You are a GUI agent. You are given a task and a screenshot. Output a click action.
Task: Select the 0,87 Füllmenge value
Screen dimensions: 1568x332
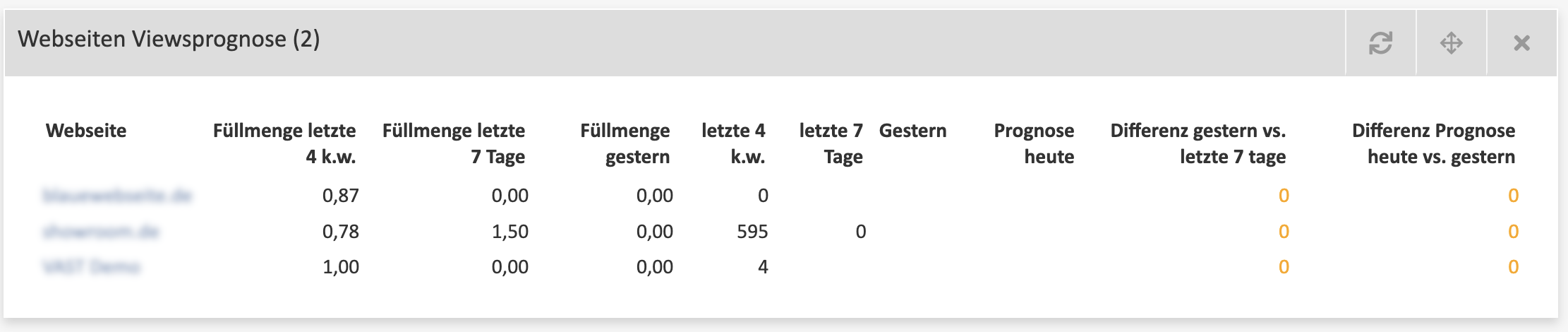[341, 196]
